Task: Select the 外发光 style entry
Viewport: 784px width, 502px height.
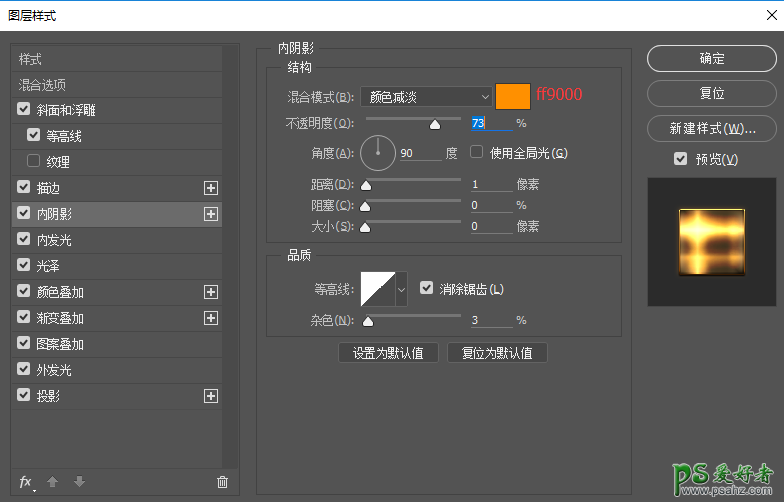Action: click(x=54, y=370)
